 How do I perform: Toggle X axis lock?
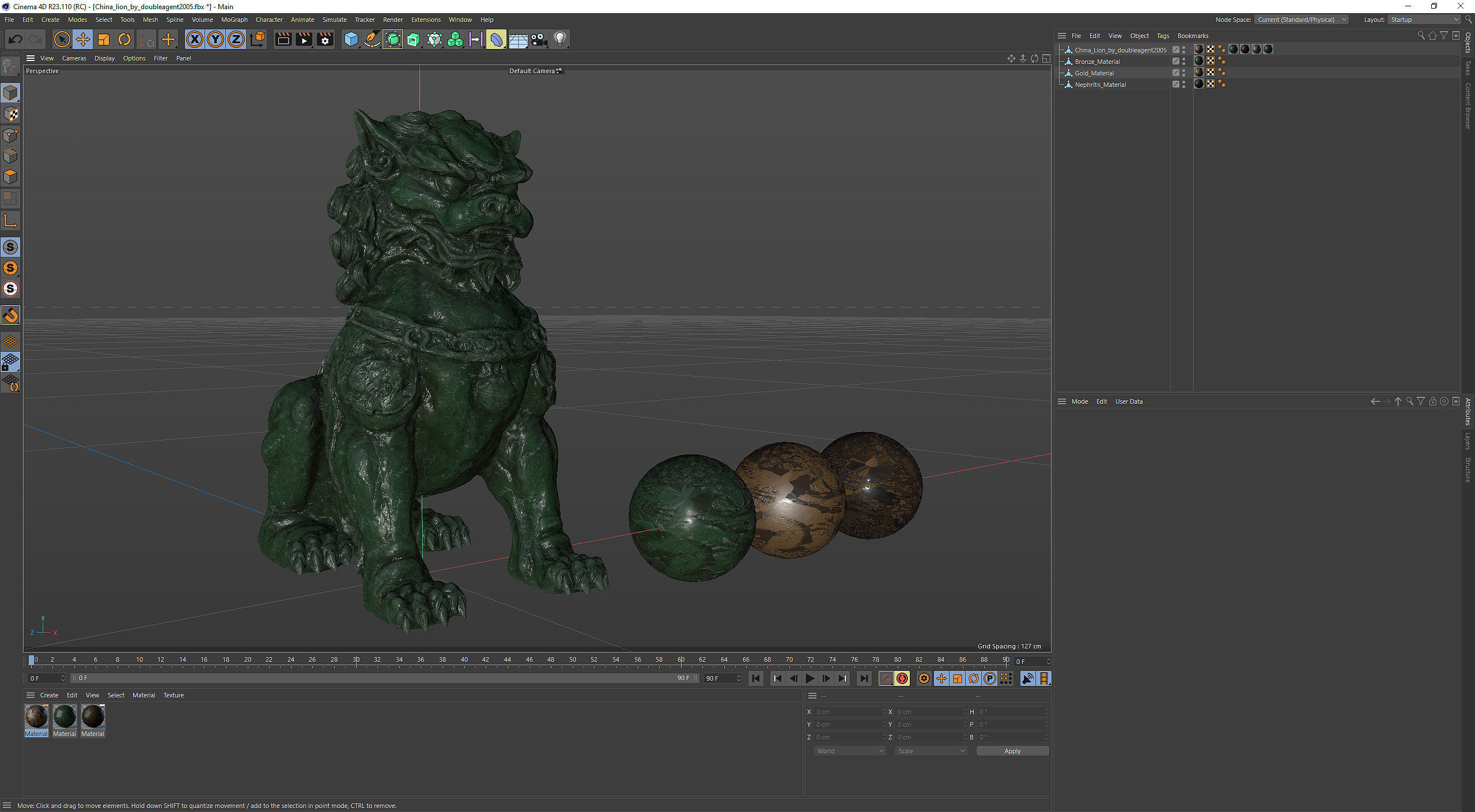[195, 39]
